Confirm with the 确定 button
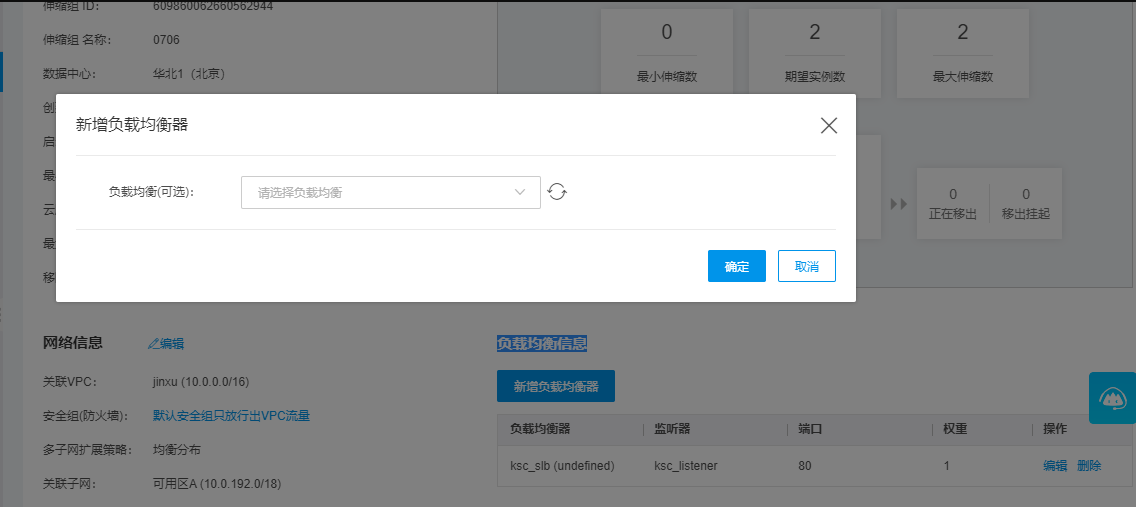The height and width of the screenshot is (507, 1136). (736, 266)
